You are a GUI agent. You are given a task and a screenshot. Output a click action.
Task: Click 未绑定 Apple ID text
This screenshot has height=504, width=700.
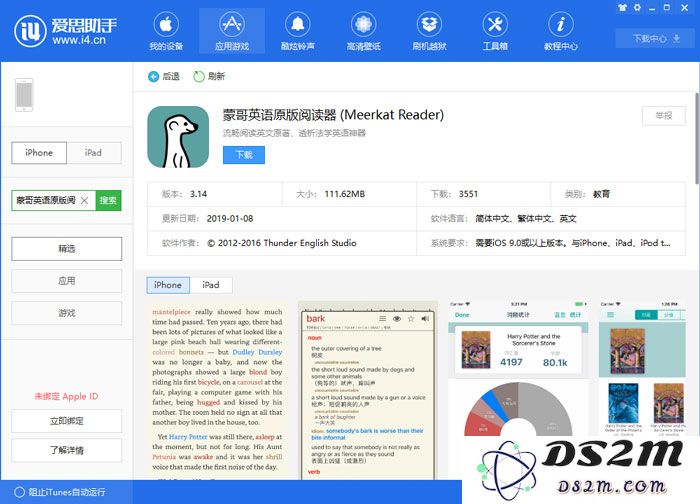(67, 396)
